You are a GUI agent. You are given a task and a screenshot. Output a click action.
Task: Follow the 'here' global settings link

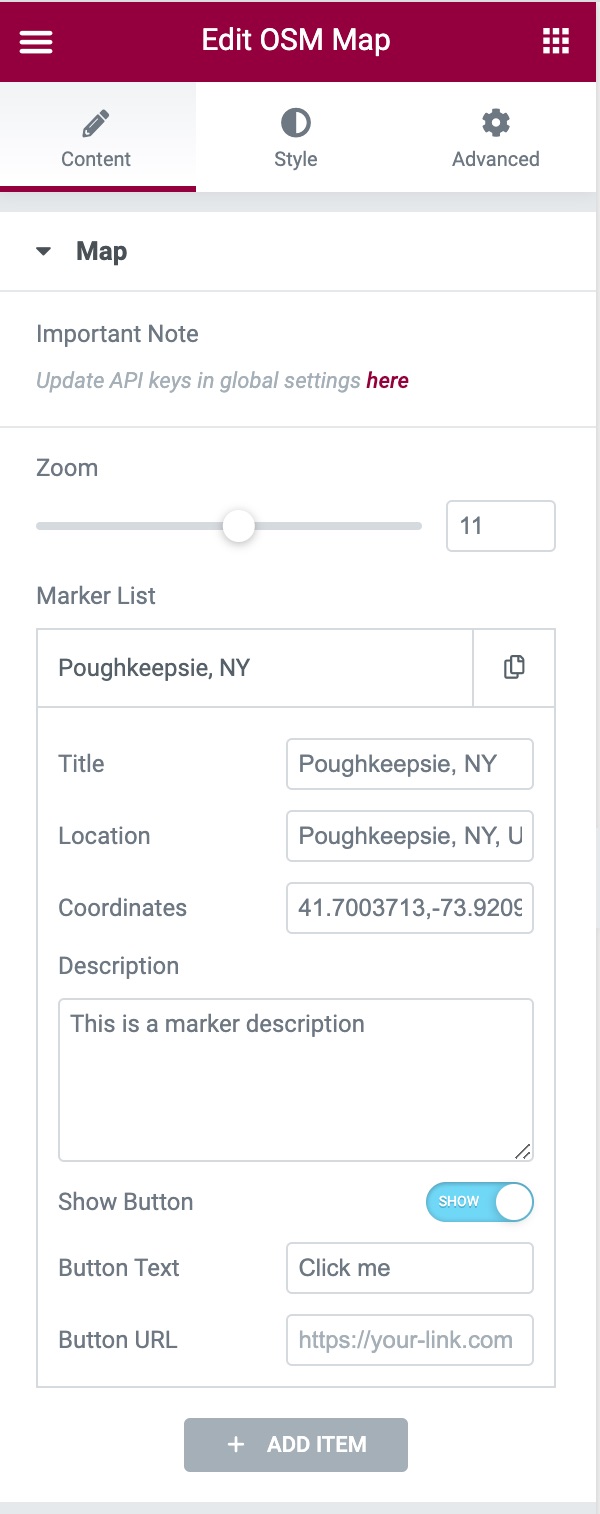387,380
